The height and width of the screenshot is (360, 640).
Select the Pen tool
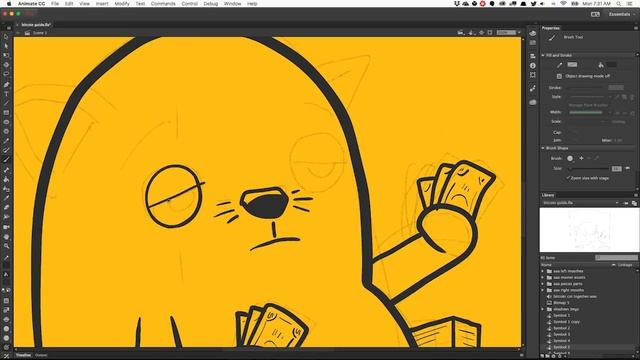coord(6,84)
